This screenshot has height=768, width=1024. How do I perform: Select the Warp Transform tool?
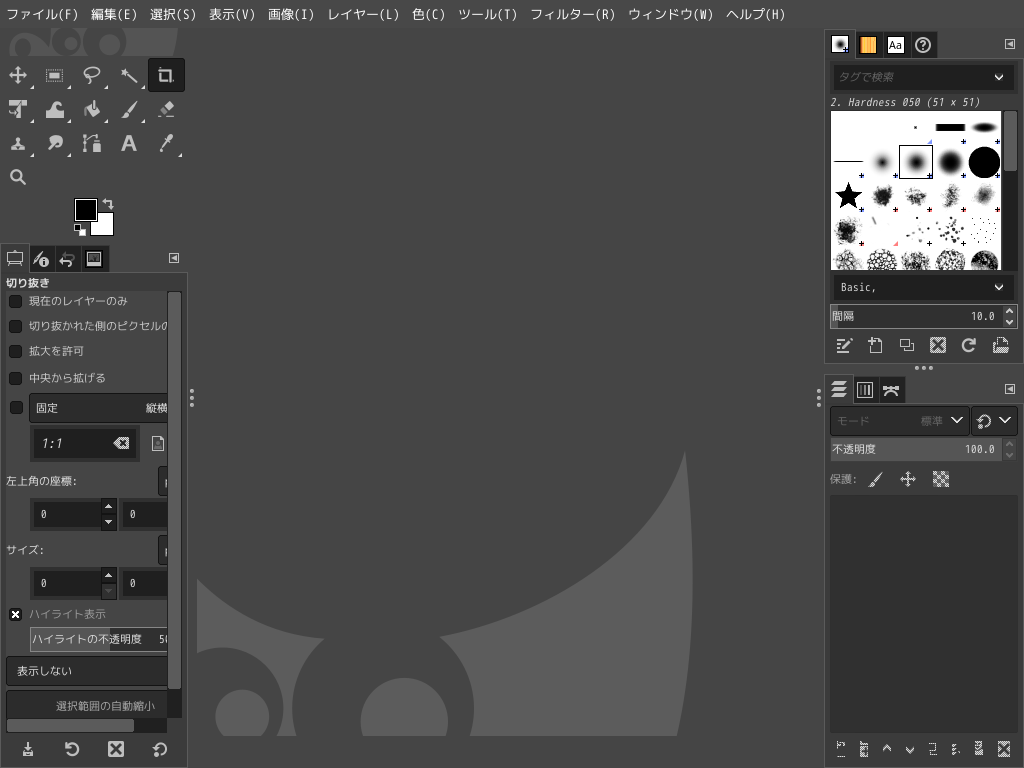[55, 109]
